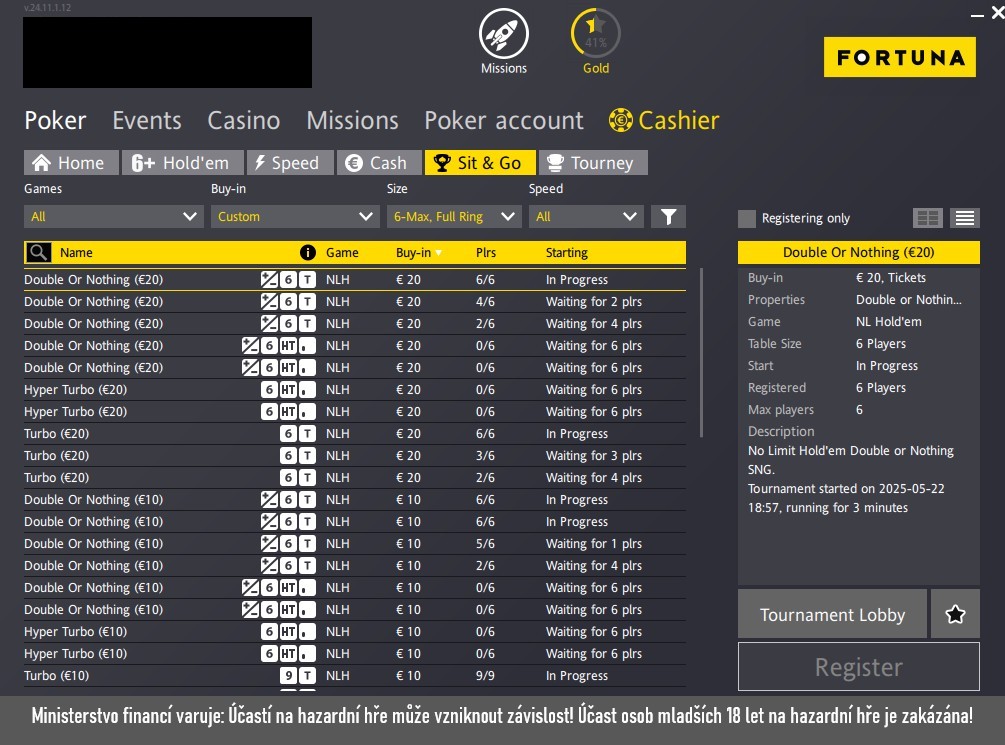
Task: Minimize the poker client window
Action: [977, 14]
